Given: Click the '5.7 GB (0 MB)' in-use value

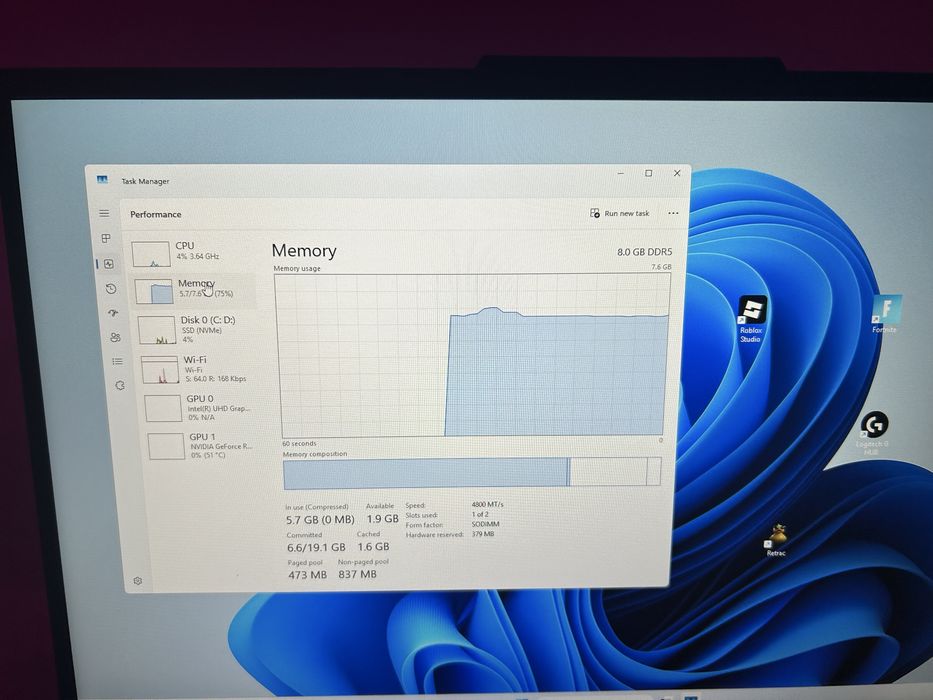Looking at the screenshot, I should click(x=320, y=520).
